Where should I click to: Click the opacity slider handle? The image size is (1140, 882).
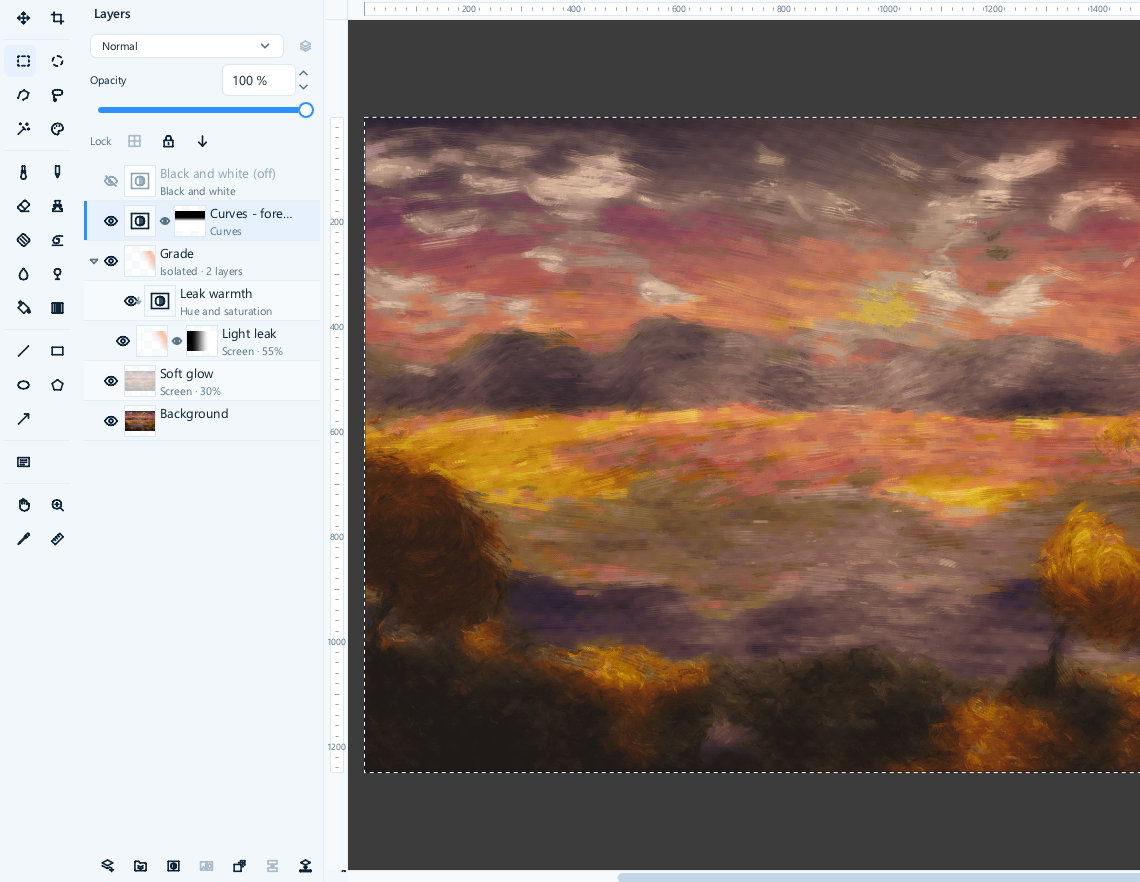pos(306,110)
